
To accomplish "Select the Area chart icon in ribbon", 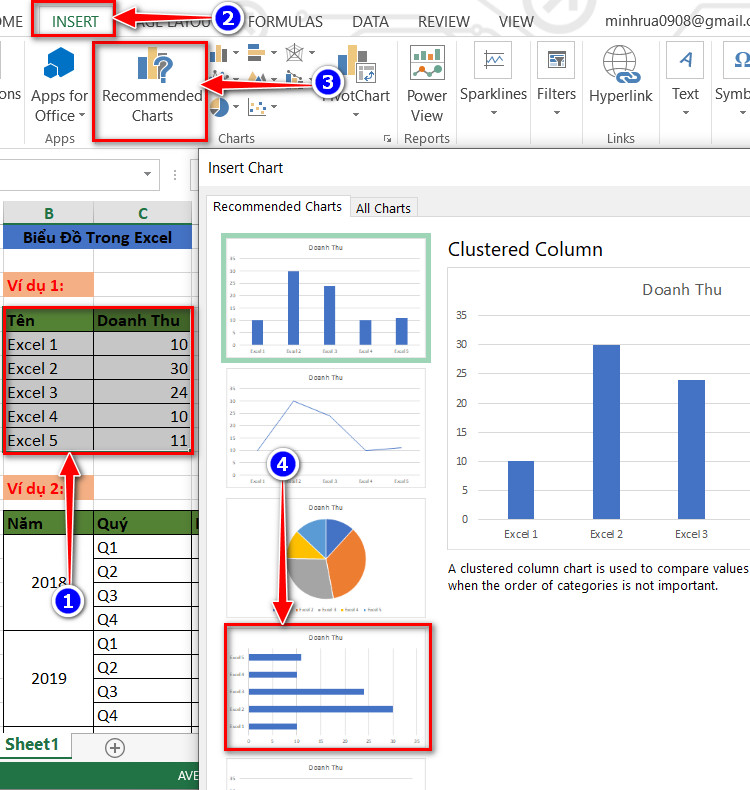I will point(257,78).
